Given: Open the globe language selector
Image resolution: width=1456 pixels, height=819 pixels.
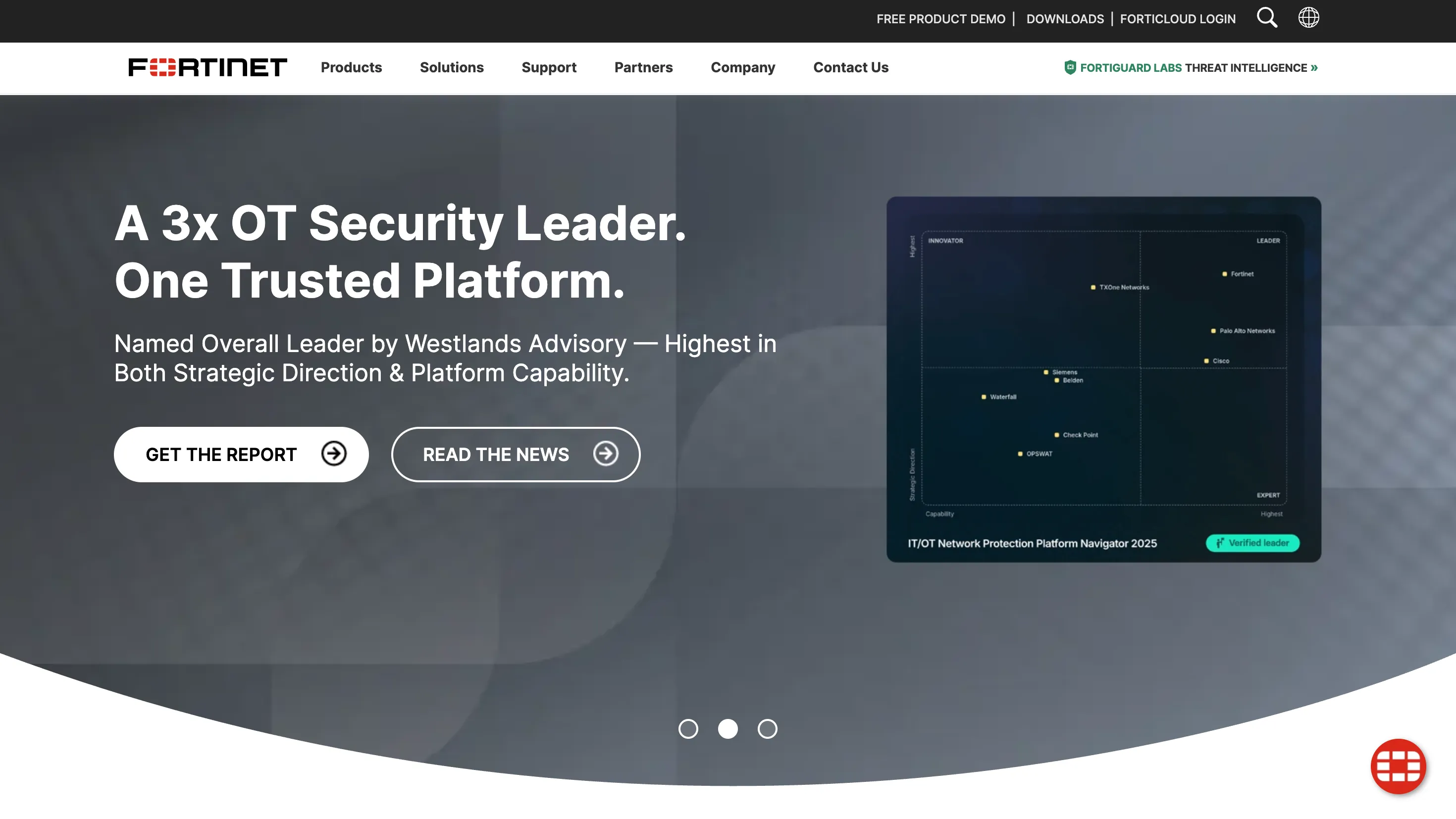Looking at the screenshot, I should coord(1308,17).
